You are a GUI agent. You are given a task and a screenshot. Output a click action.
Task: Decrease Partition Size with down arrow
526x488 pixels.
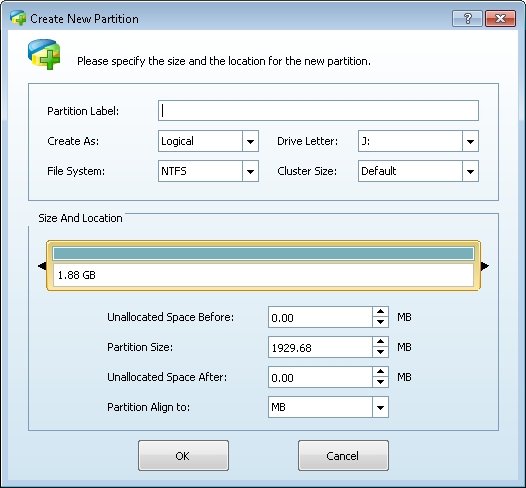[x=380, y=352]
